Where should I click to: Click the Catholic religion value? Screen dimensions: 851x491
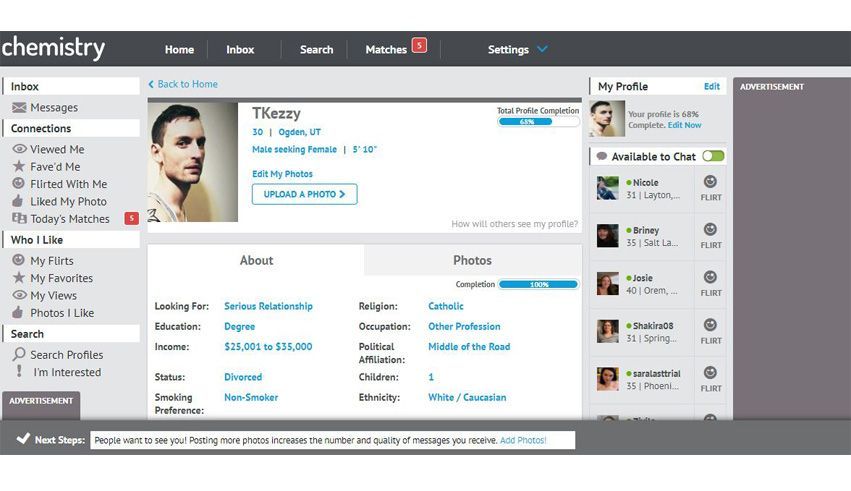tap(446, 306)
